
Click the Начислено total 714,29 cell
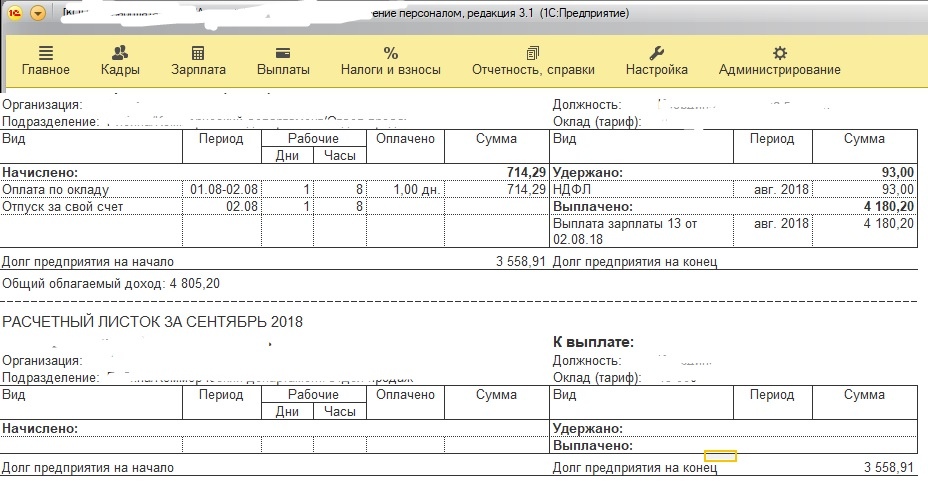coord(524,173)
